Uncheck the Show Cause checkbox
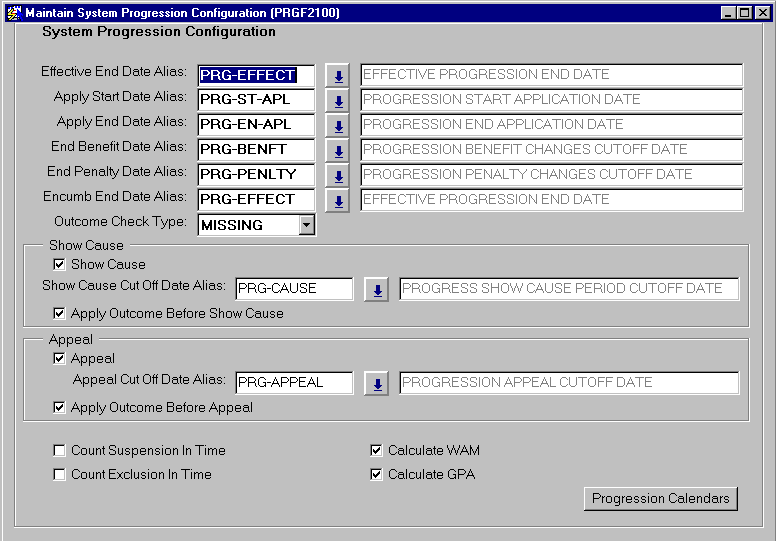 tap(60, 265)
